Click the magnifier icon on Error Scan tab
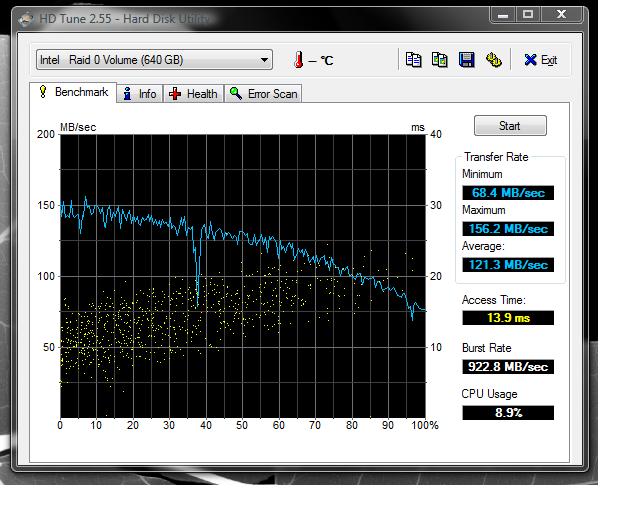The width and height of the screenshot is (640, 512). tap(236, 93)
